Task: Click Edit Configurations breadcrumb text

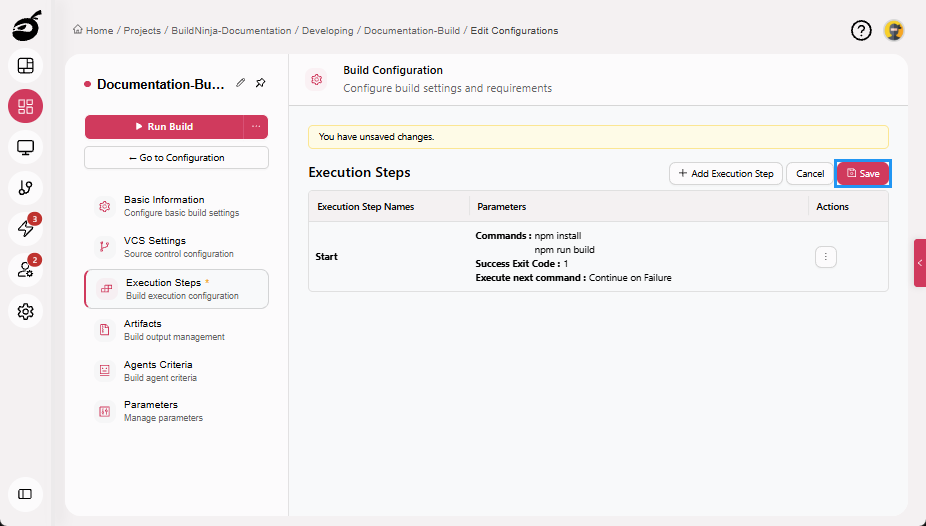Action: click(514, 30)
